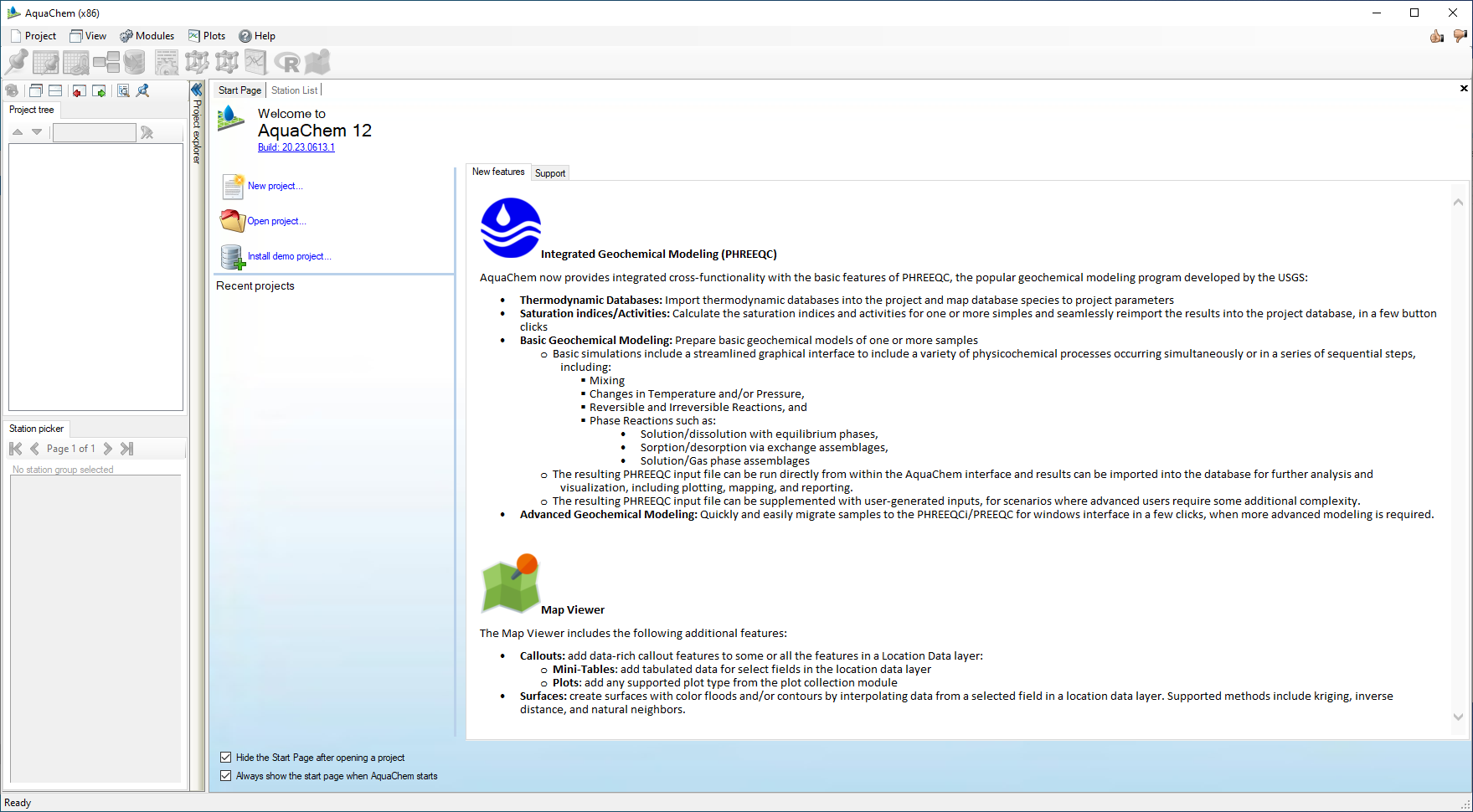Click the R statistics toolbar icon
The height and width of the screenshot is (812, 1473).
tap(287, 63)
